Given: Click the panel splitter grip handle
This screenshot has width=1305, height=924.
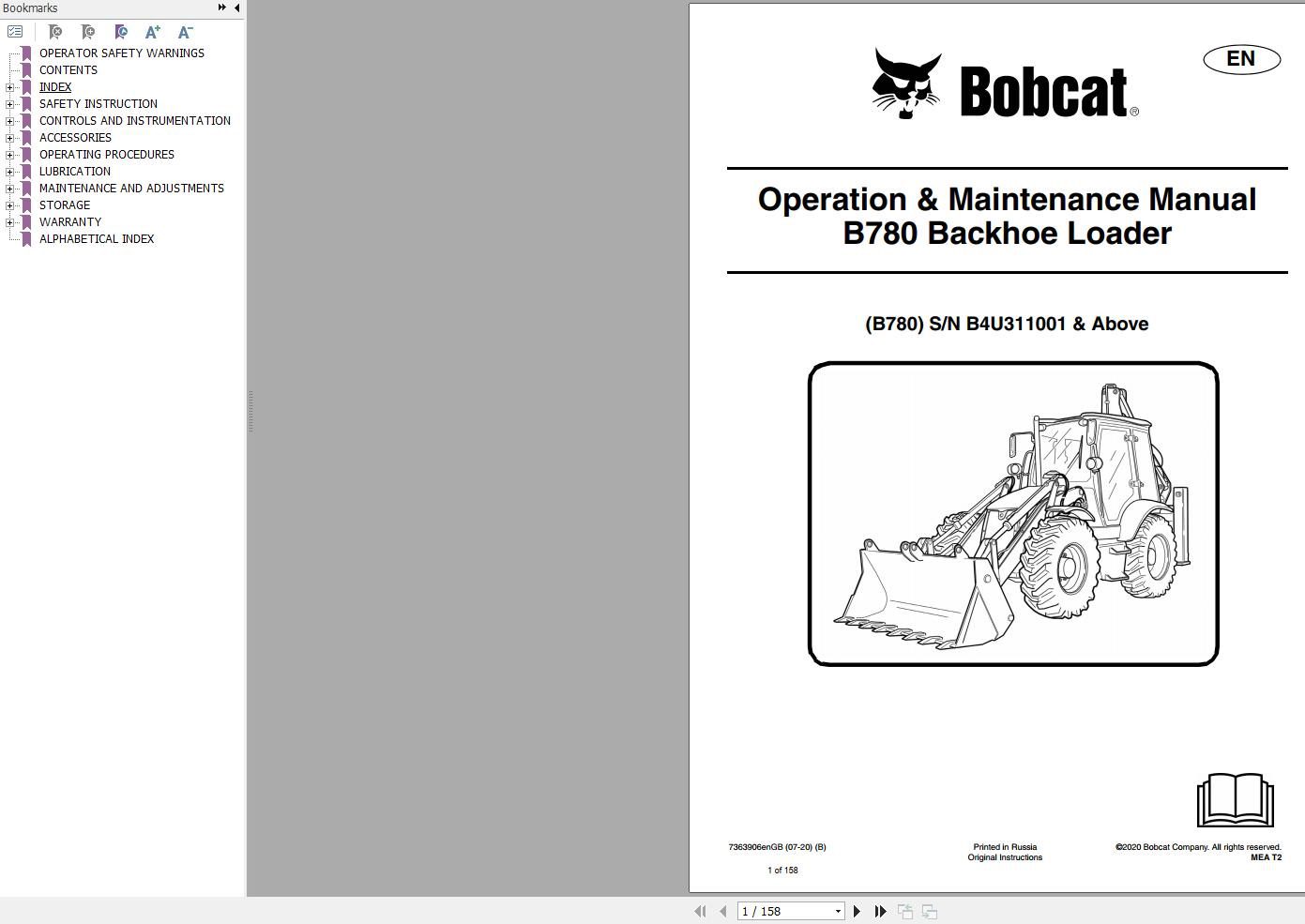Looking at the screenshot, I should (250, 411).
